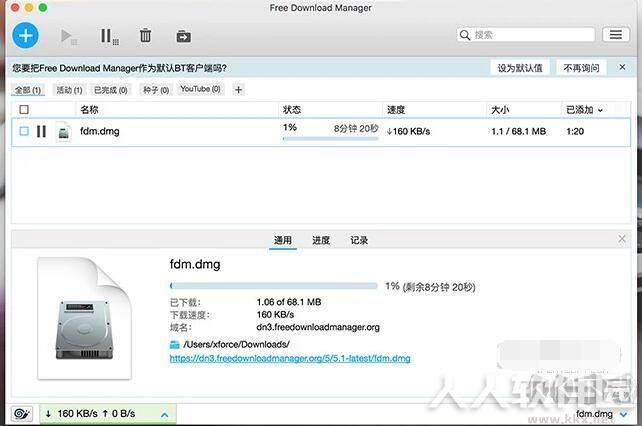Sort by the 名称 column header
This screenshot has width=642, height=426.
(89, 109)
